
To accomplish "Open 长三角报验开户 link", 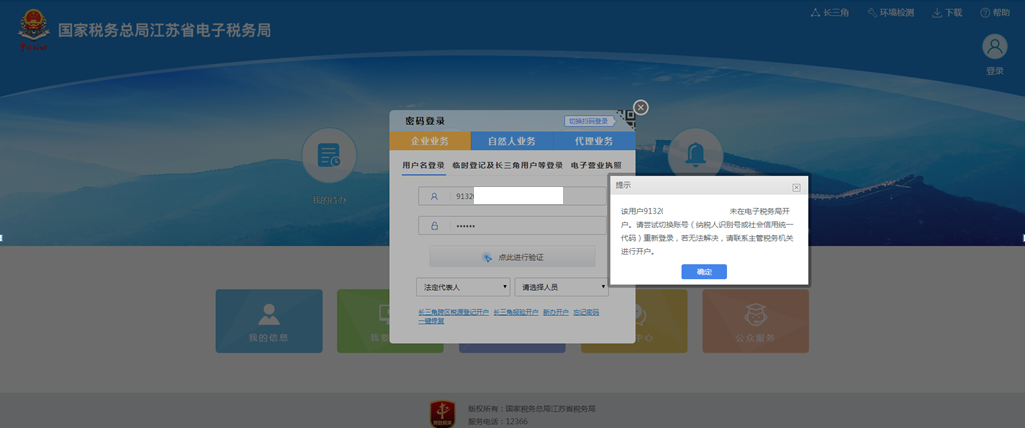I will pyautogui.click(x=516, y=312).
